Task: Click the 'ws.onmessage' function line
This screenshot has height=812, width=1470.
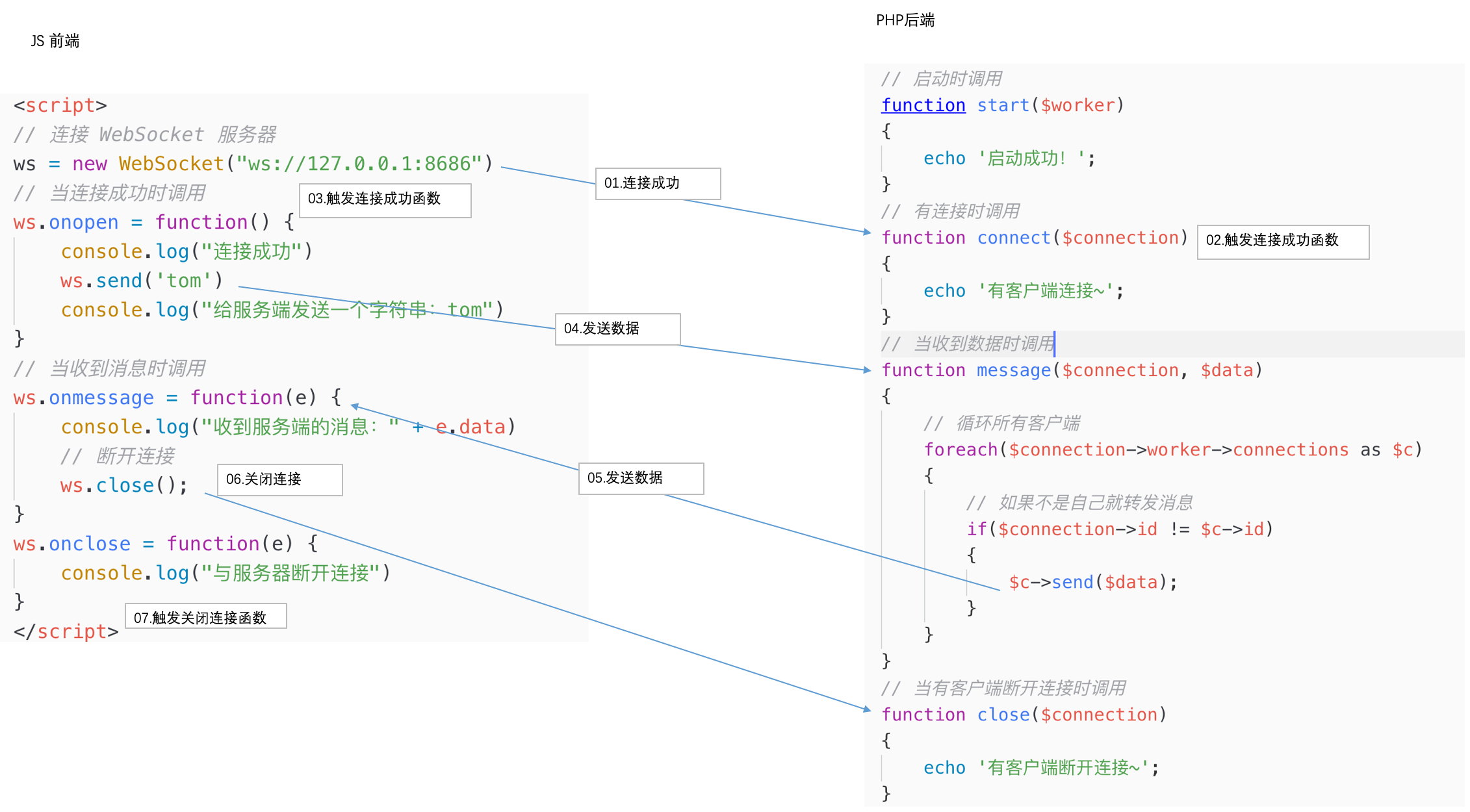Action: point(177,398)
